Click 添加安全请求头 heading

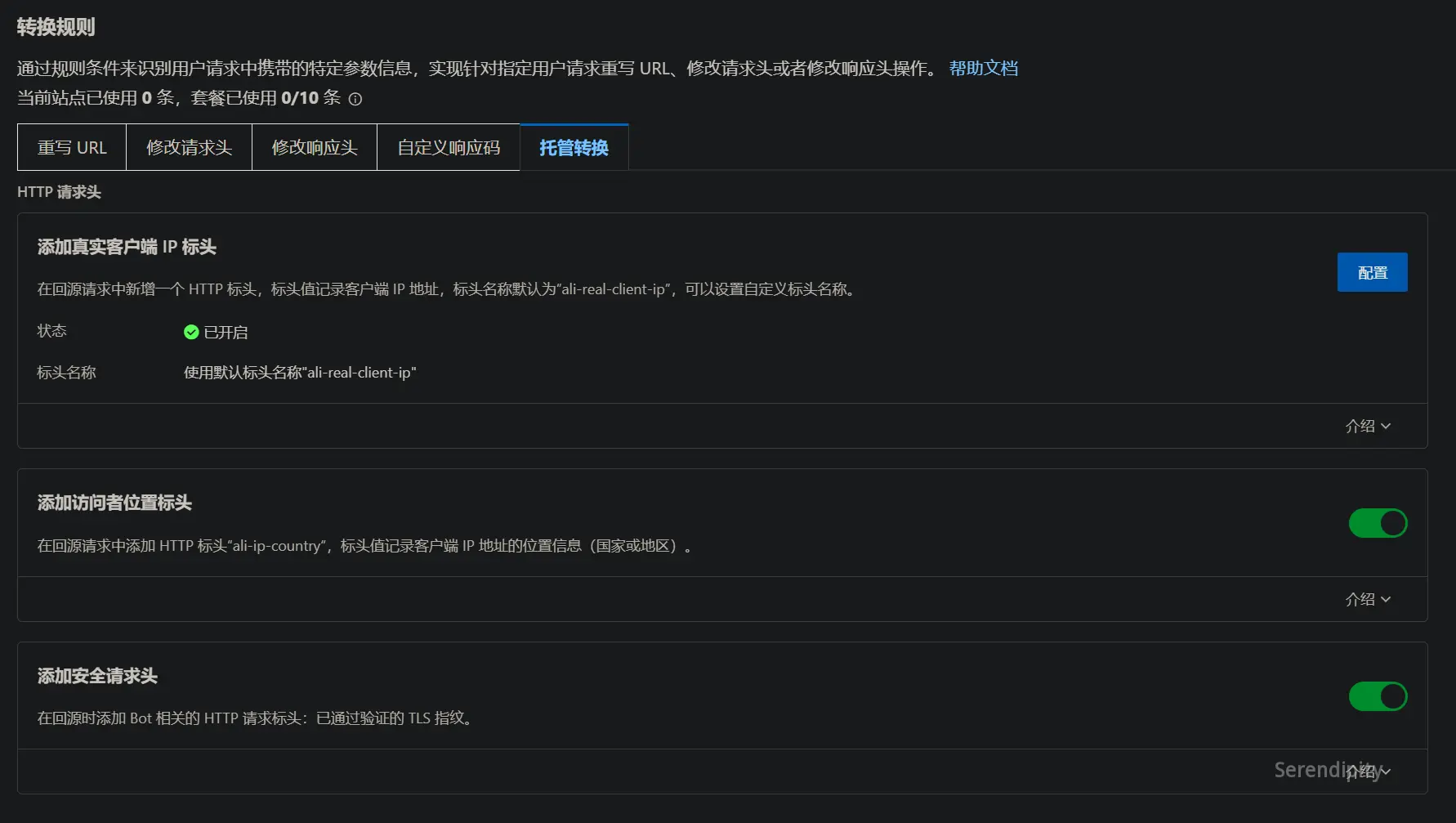pyautogui.click(x=97, y=676)
